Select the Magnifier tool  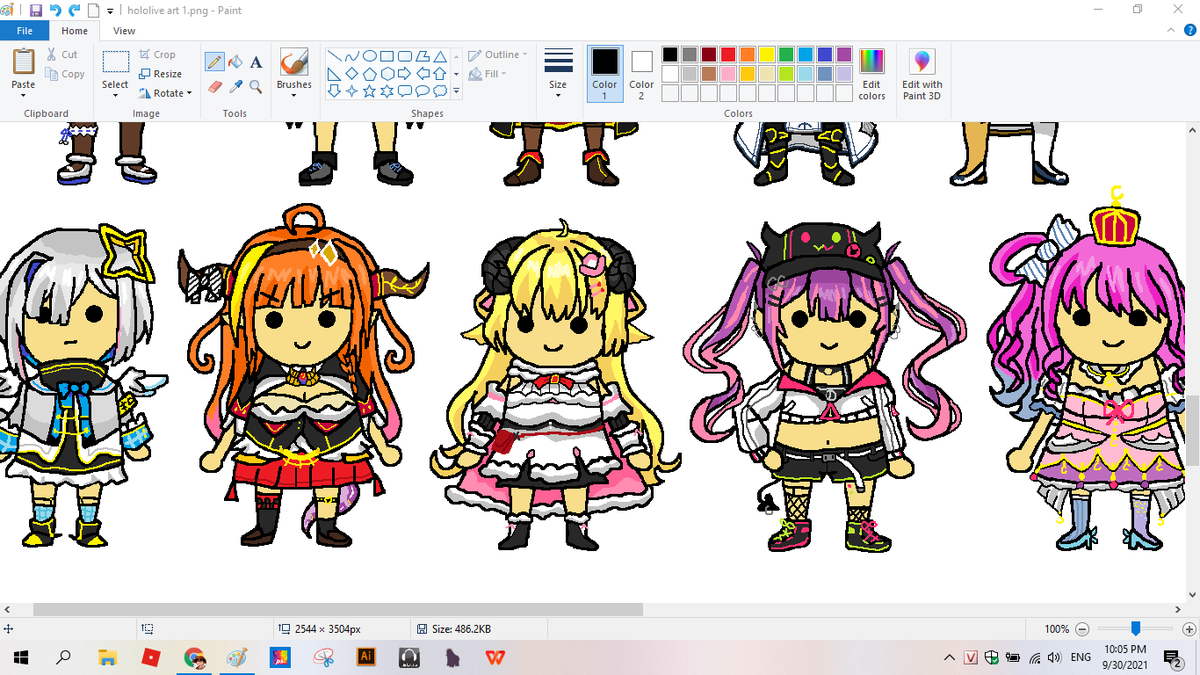[256, 87]
